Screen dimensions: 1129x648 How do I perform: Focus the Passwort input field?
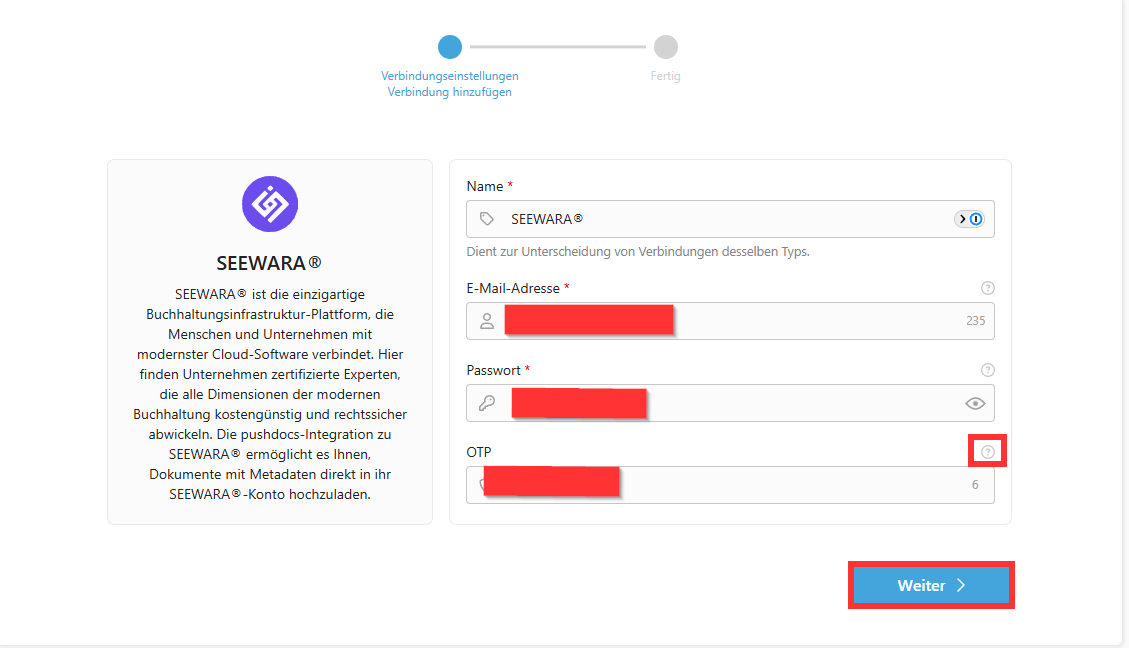[x=730, y=403]
